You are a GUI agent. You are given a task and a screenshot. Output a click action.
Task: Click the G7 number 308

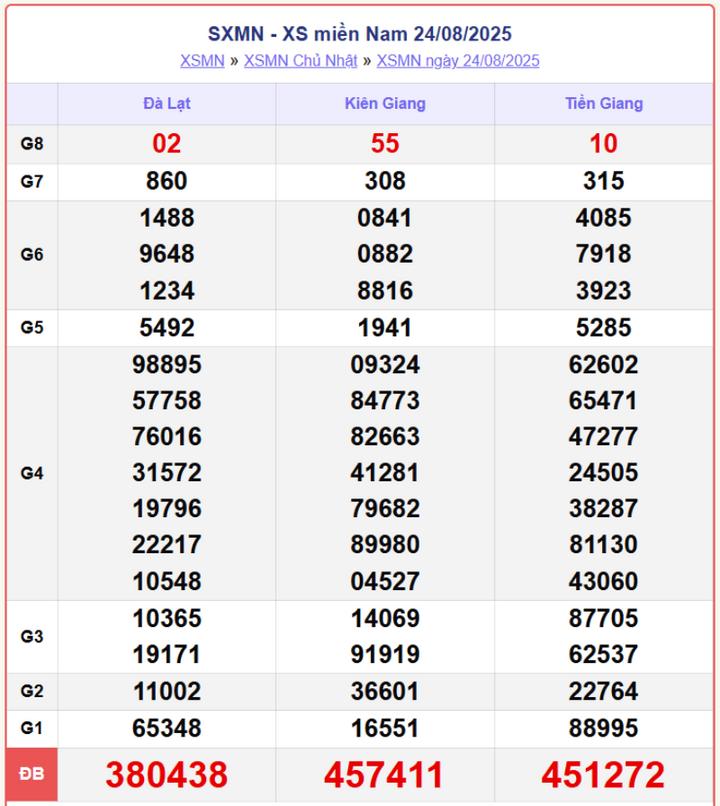(x=385, y=181)
